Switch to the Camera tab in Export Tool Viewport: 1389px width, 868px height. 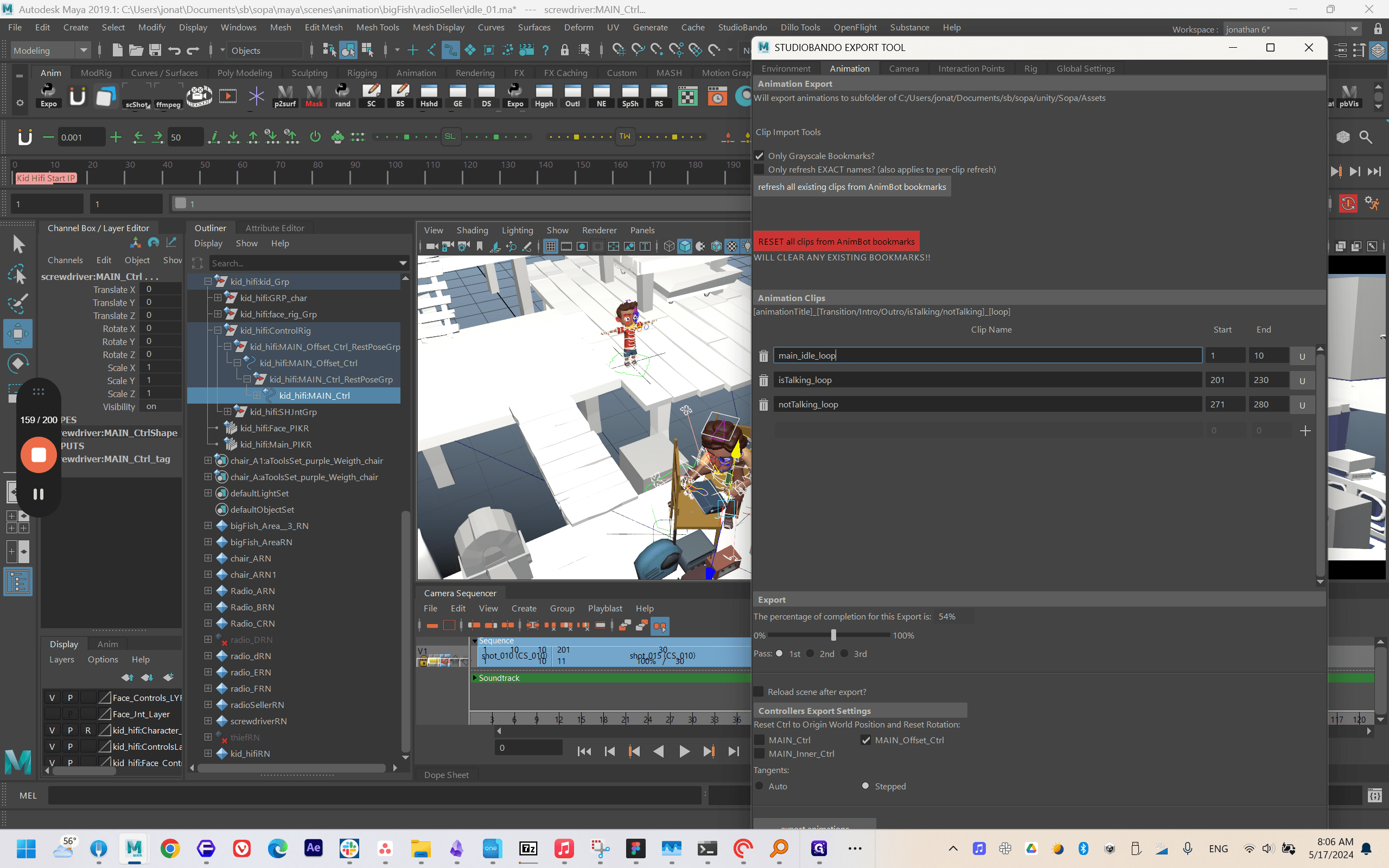click(x=903, y=68)
